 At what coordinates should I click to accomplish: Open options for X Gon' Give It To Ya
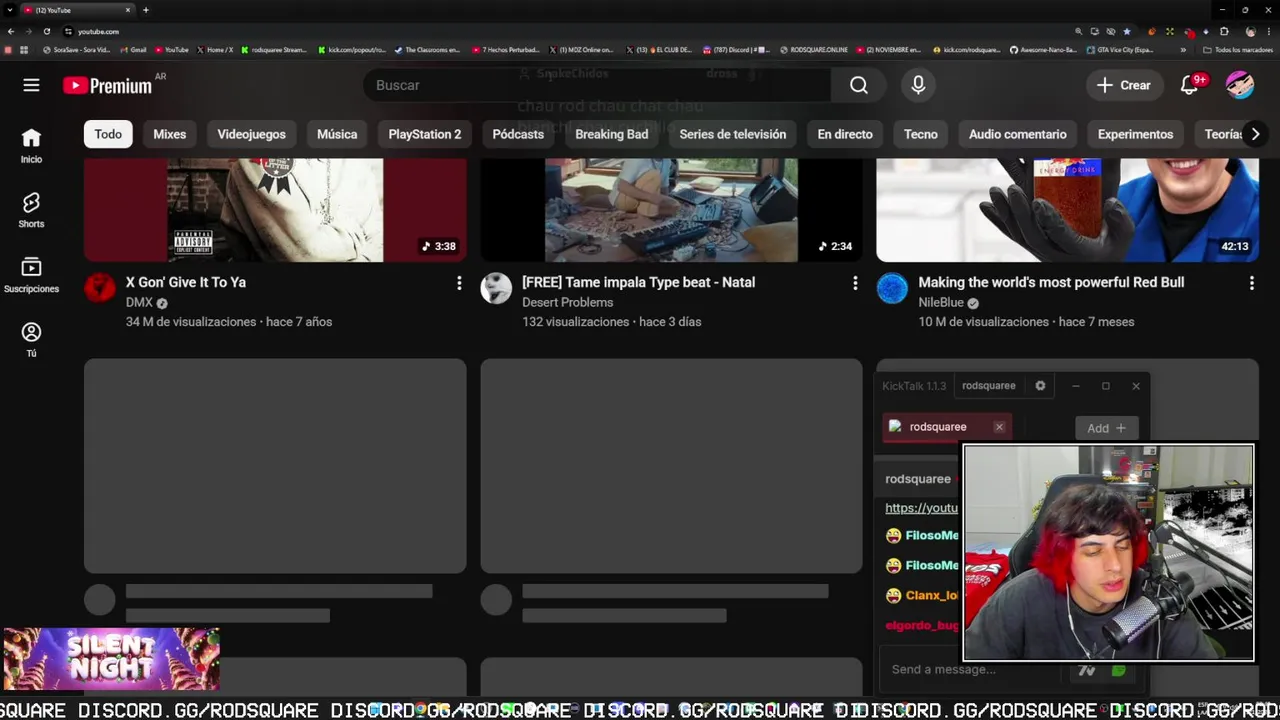pyautogui.click(x=459, y=284)
